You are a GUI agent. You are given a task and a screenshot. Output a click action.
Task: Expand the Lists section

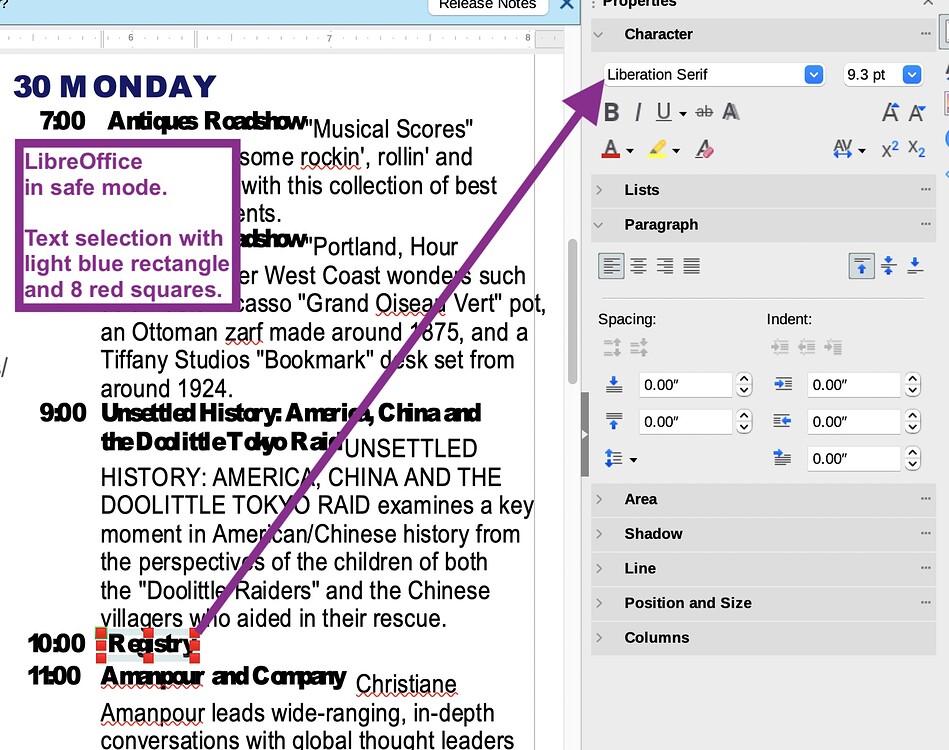click(x=599, y=189)
